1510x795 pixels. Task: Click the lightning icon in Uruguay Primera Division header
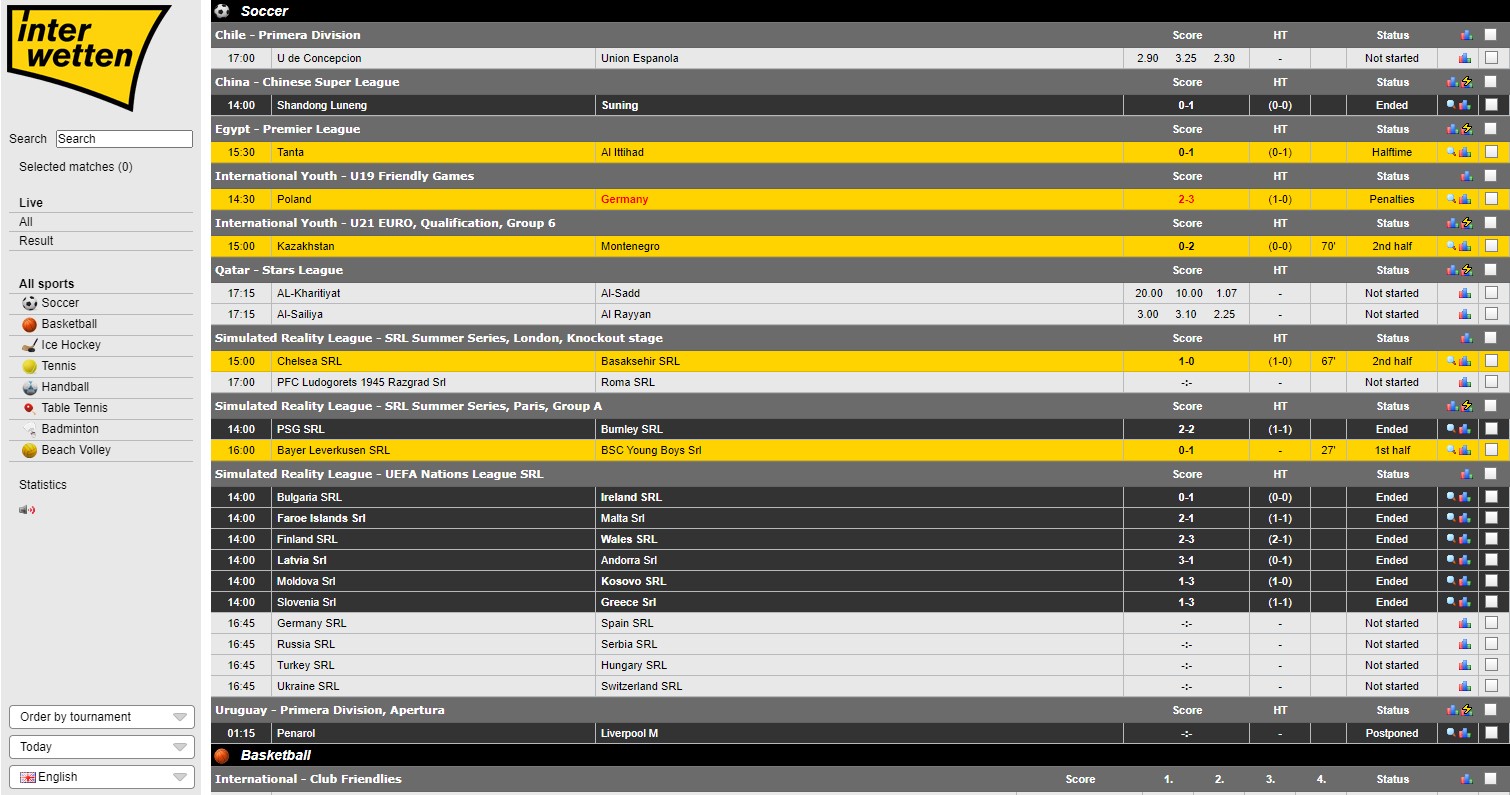[1467, 710]
